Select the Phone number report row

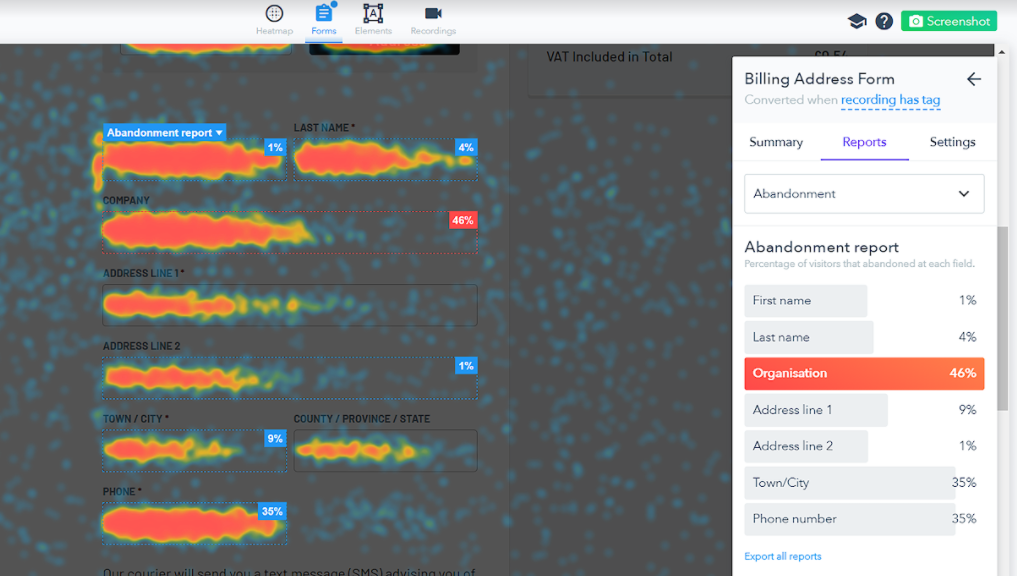coord(864,519)
